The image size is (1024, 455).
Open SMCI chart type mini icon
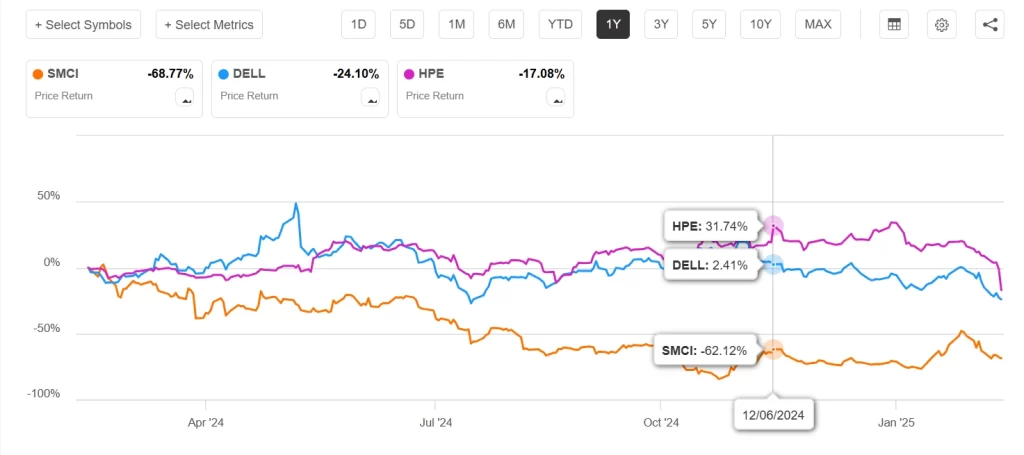click(185, 97)
